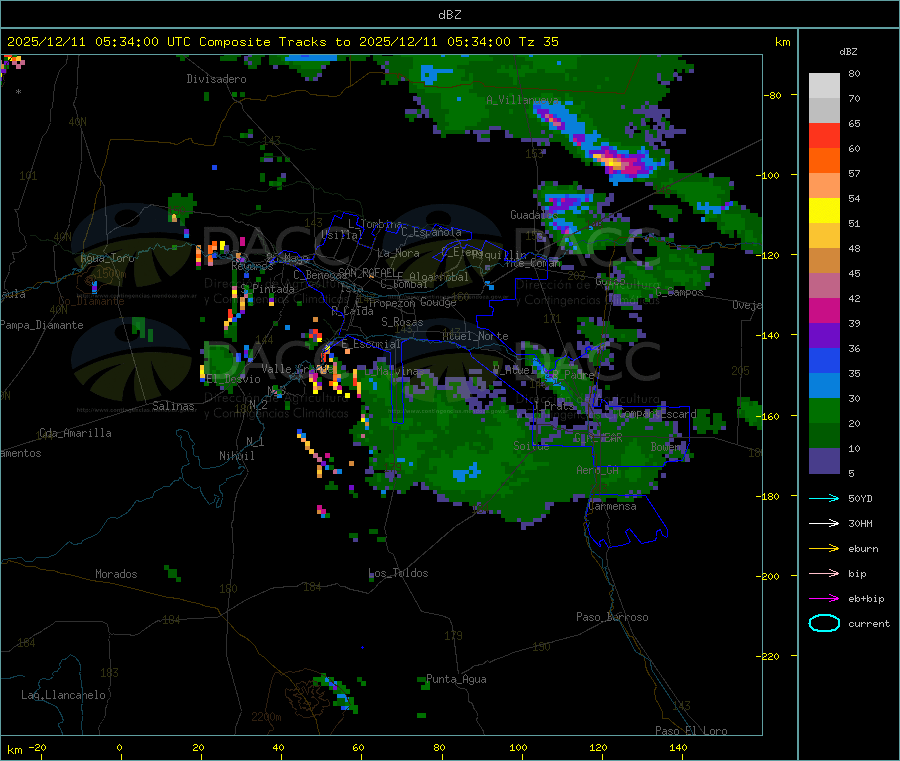The height and width of the screenshot is (761, 900).
Task: Select the Paso_Barroso place label
Action: (x=612, y=617)
